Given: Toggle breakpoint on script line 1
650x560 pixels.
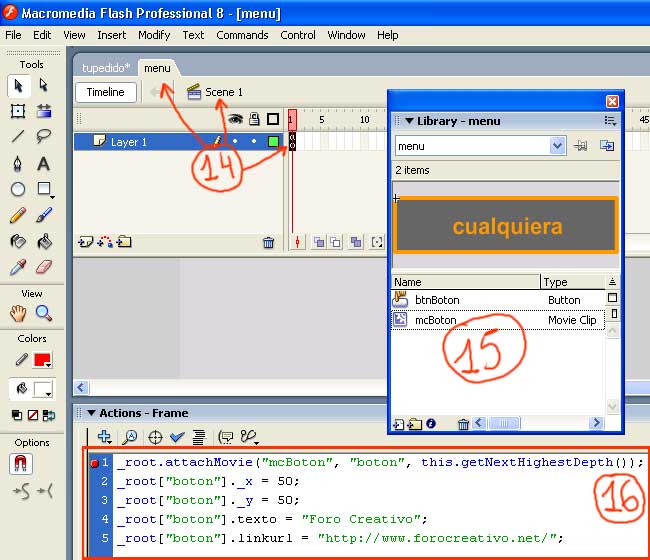Looking at the screenshot, I should (95, 463).
